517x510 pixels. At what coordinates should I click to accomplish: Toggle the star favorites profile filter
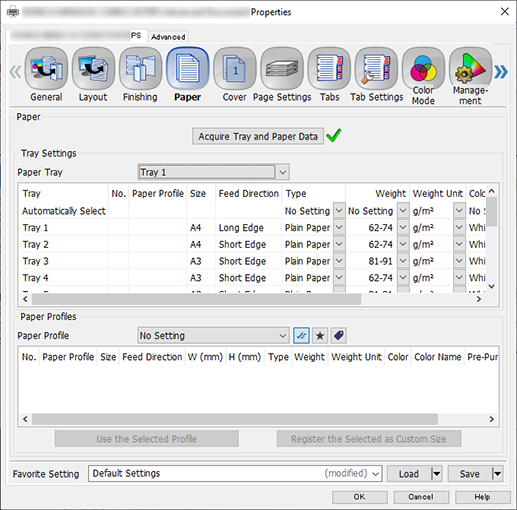[x=320, y=335]
